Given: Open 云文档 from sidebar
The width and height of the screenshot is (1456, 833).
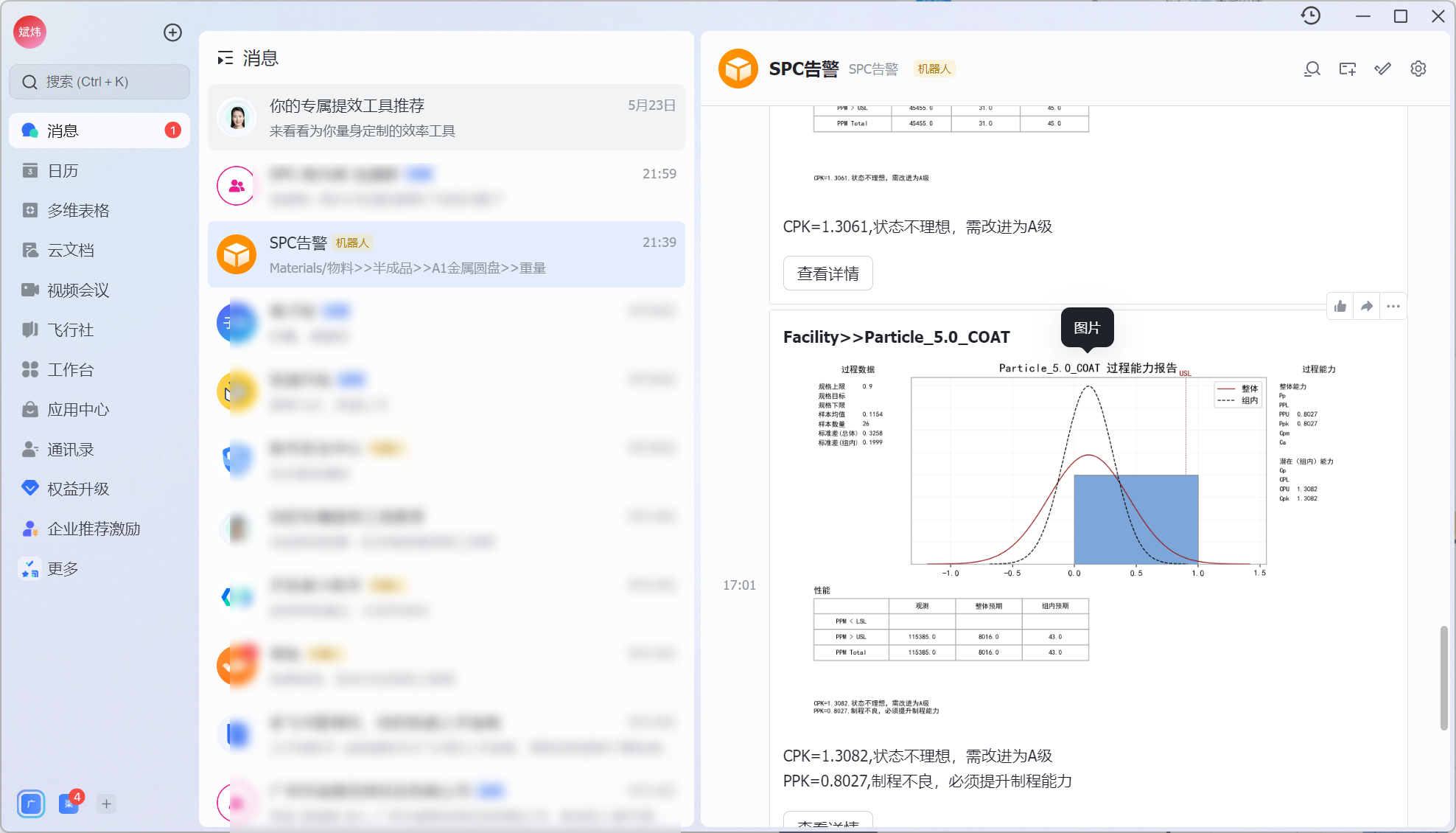Looking at the screenshot, I should click(70, 251).
